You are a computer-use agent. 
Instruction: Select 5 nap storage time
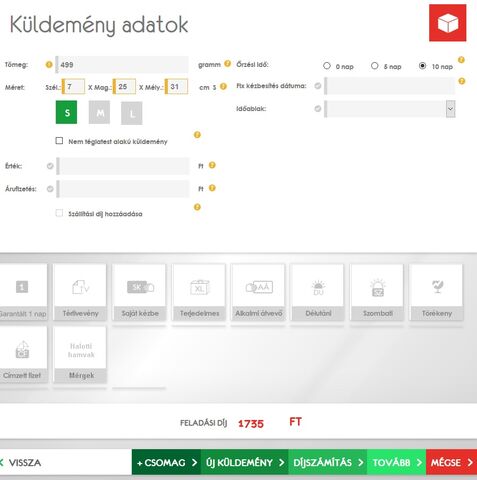click(375, 66)
